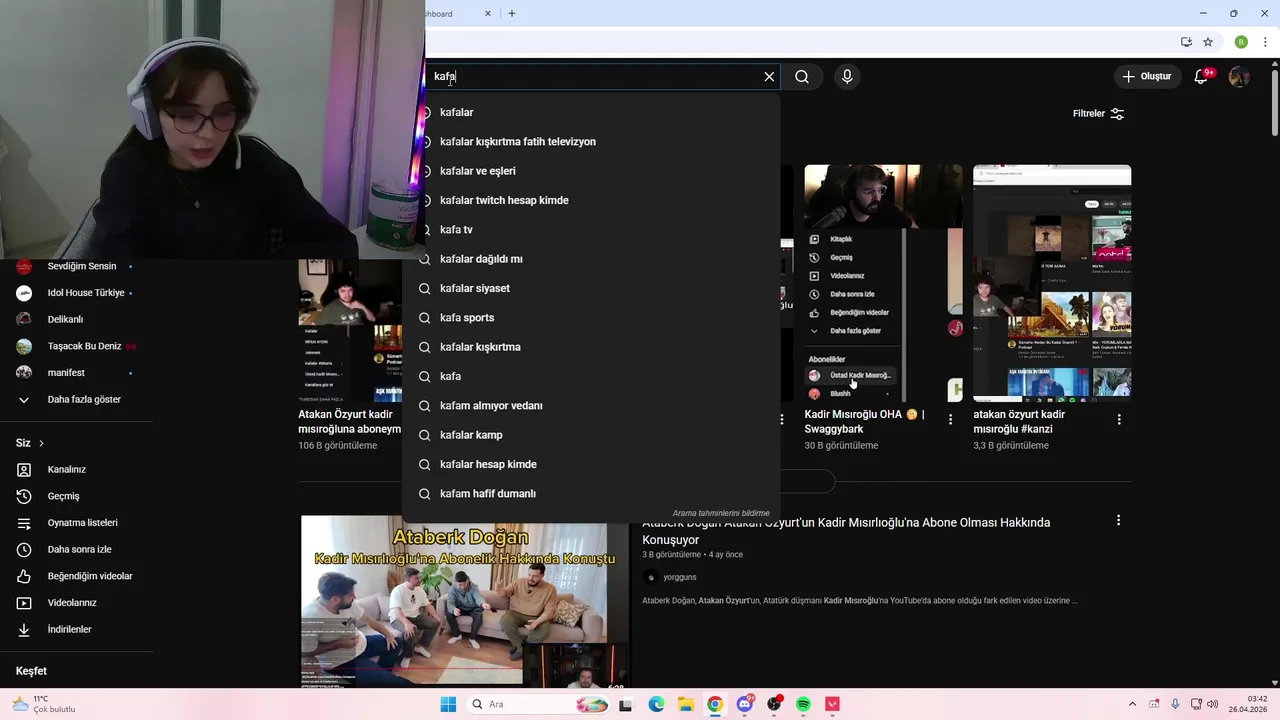Screen dimensions: 1280x720
Task: Click 'Arama tahminlerini bildirme' link
Action: tap(721, 513)
